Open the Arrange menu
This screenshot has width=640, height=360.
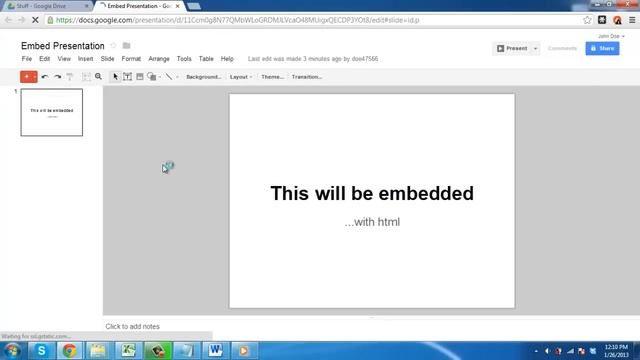159,59
